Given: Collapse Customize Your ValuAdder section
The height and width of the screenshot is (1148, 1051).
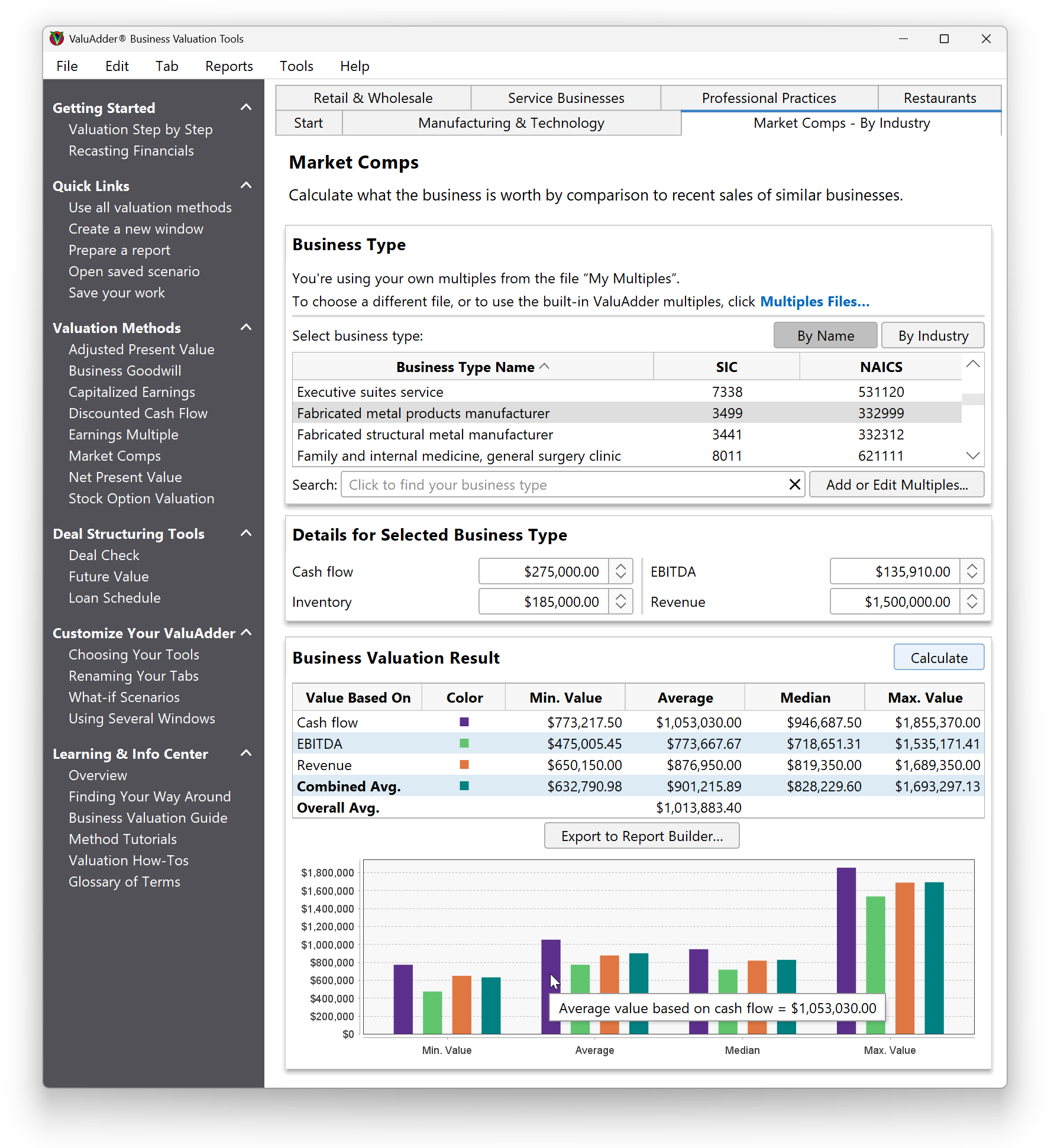Looking at the screenshot, I should coord(247,632).
